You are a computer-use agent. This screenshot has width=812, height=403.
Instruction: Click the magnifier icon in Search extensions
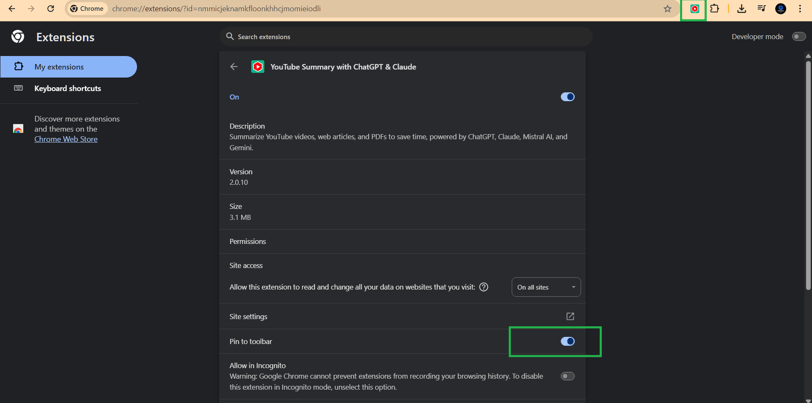(230, 37)
